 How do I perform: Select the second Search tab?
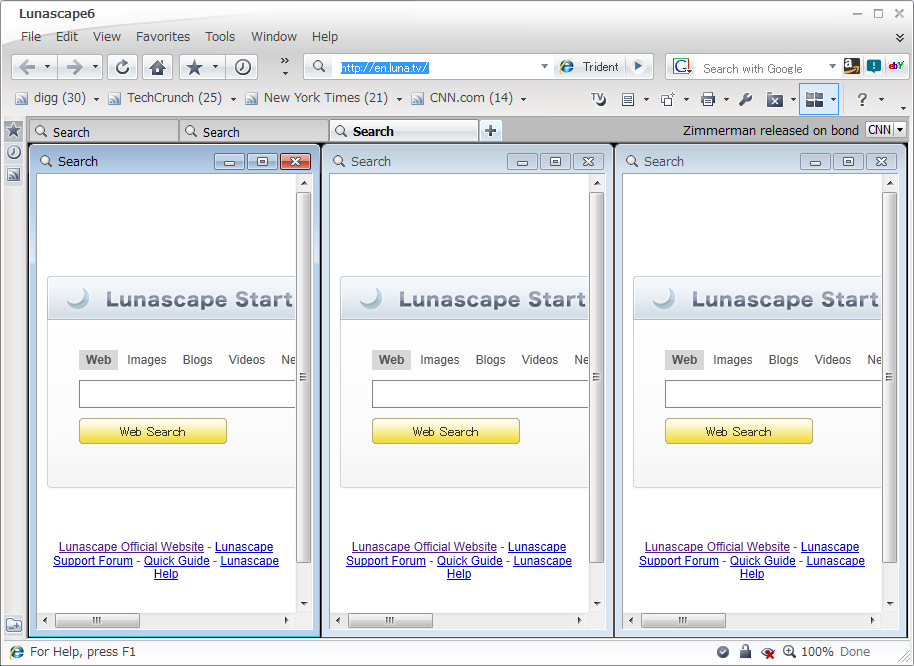254,132
